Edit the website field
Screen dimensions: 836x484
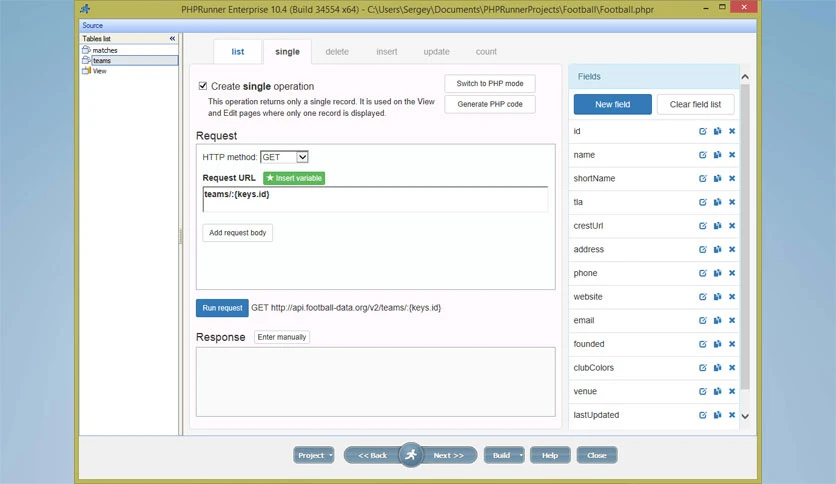tap(703, 297)
